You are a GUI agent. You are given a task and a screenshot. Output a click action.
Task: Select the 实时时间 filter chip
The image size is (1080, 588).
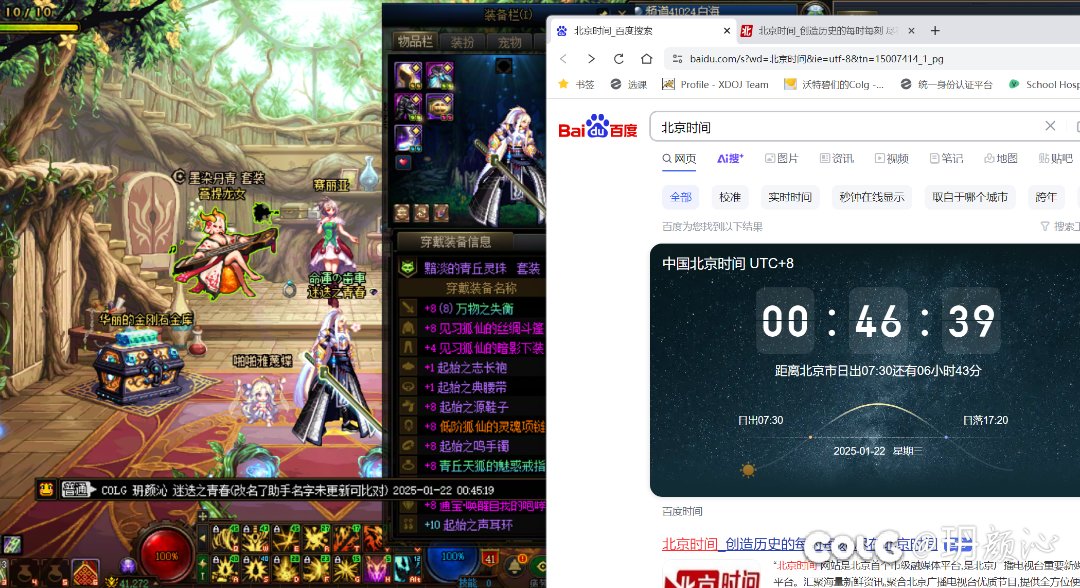click(790, 197)
